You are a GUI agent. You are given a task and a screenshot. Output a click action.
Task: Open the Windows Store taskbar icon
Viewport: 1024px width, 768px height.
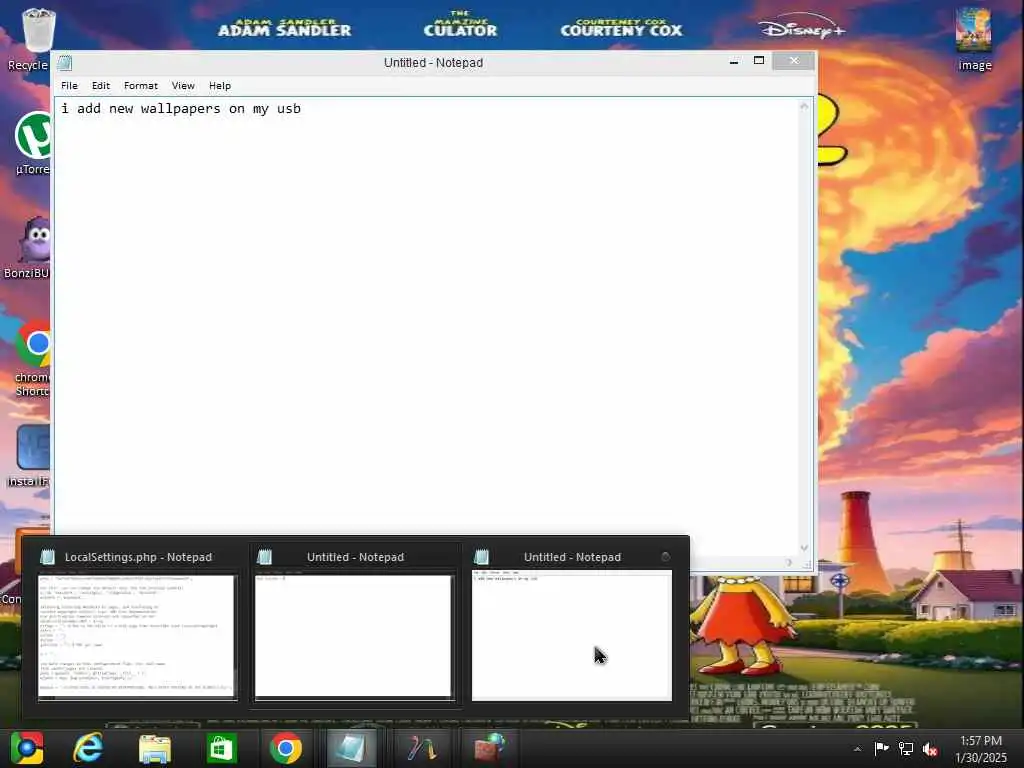(221, 748)
